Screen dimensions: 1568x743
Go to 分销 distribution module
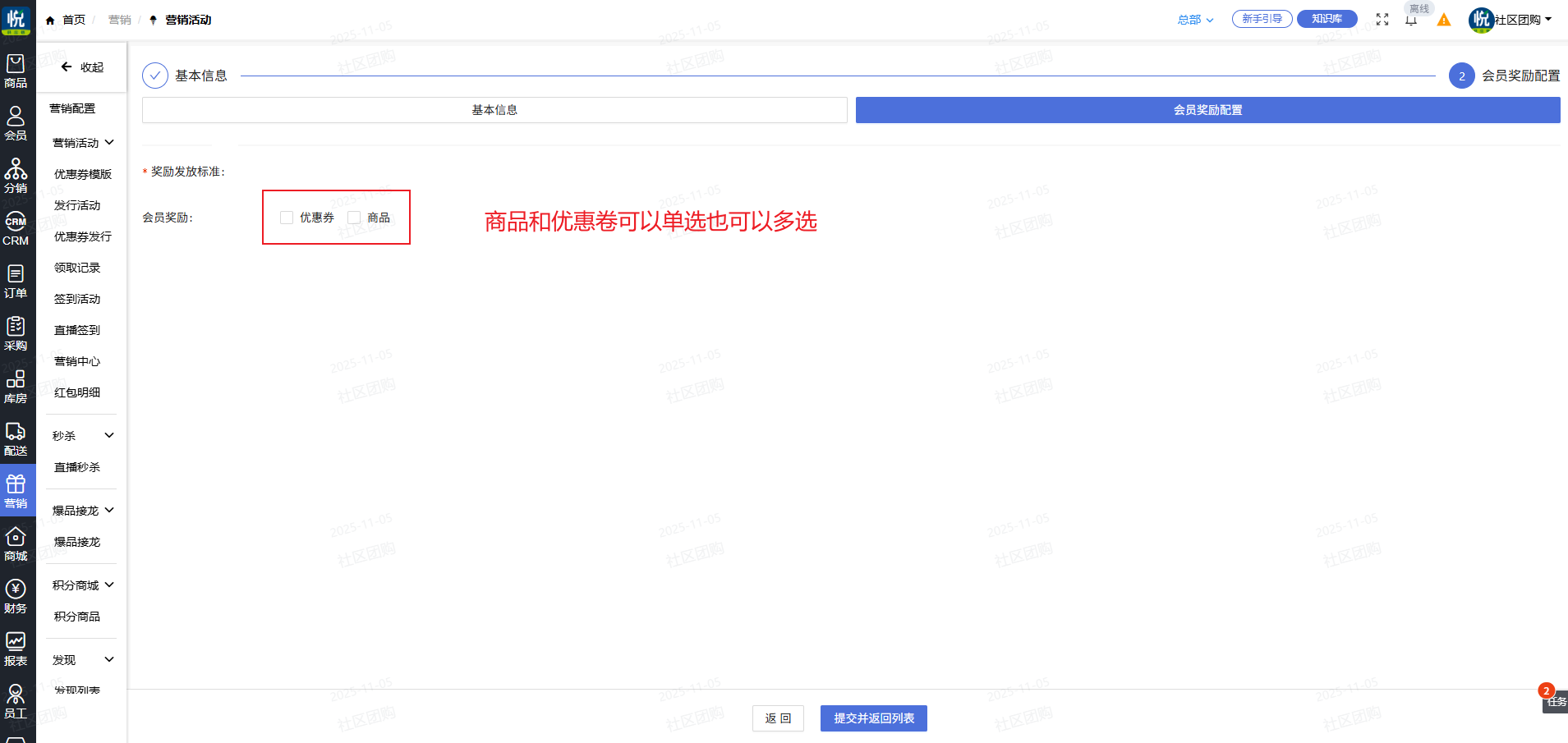pyautogui.click(x=16, y=177)
